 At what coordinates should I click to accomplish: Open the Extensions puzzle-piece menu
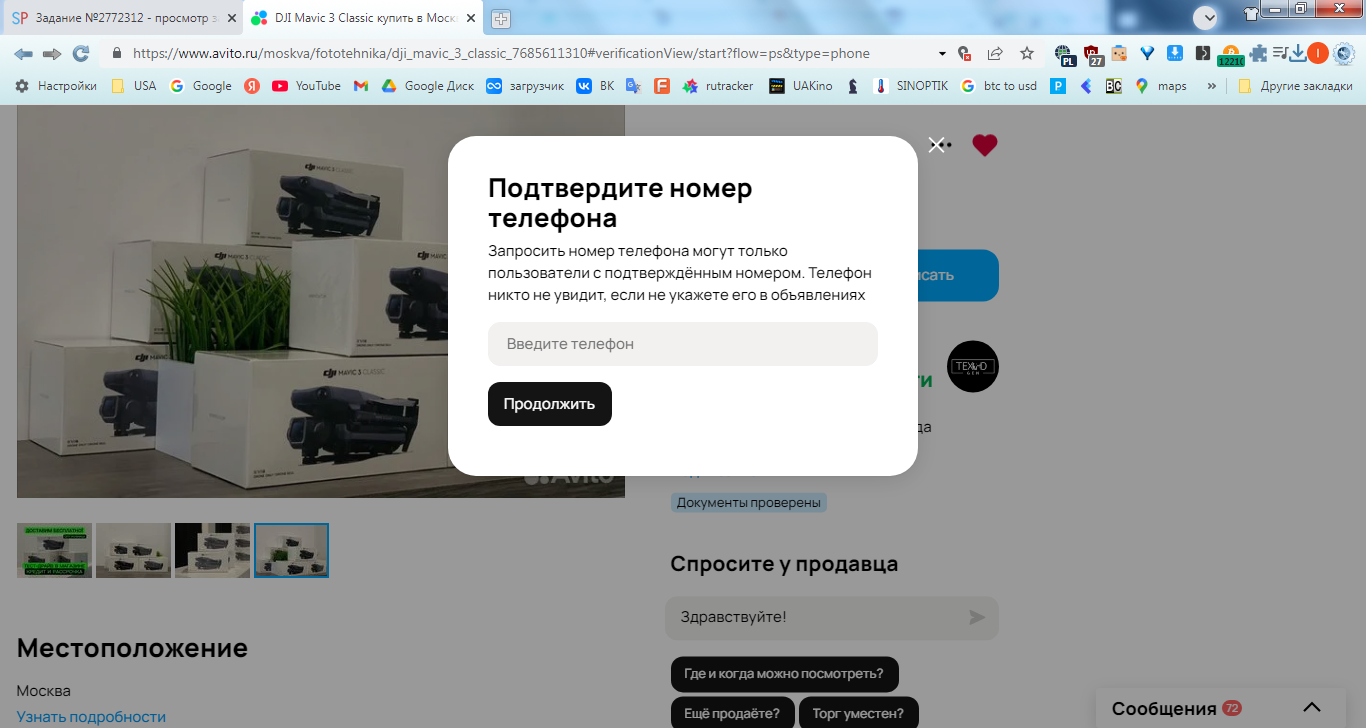click(1258, 54)
